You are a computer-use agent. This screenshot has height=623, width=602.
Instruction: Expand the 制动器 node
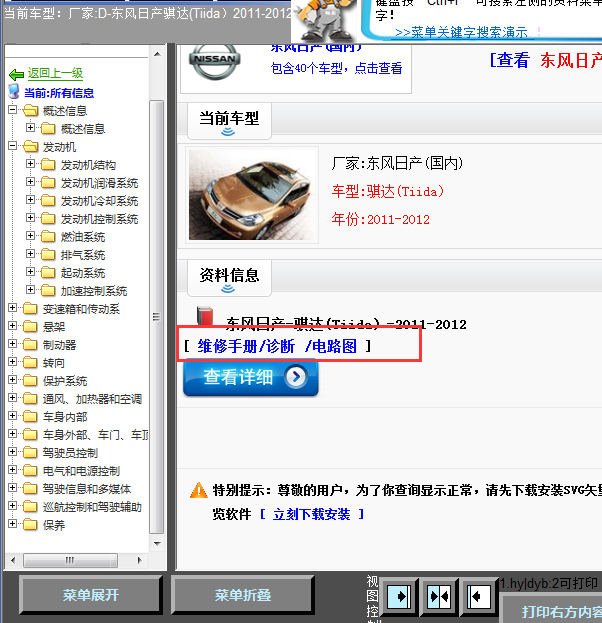12,344
